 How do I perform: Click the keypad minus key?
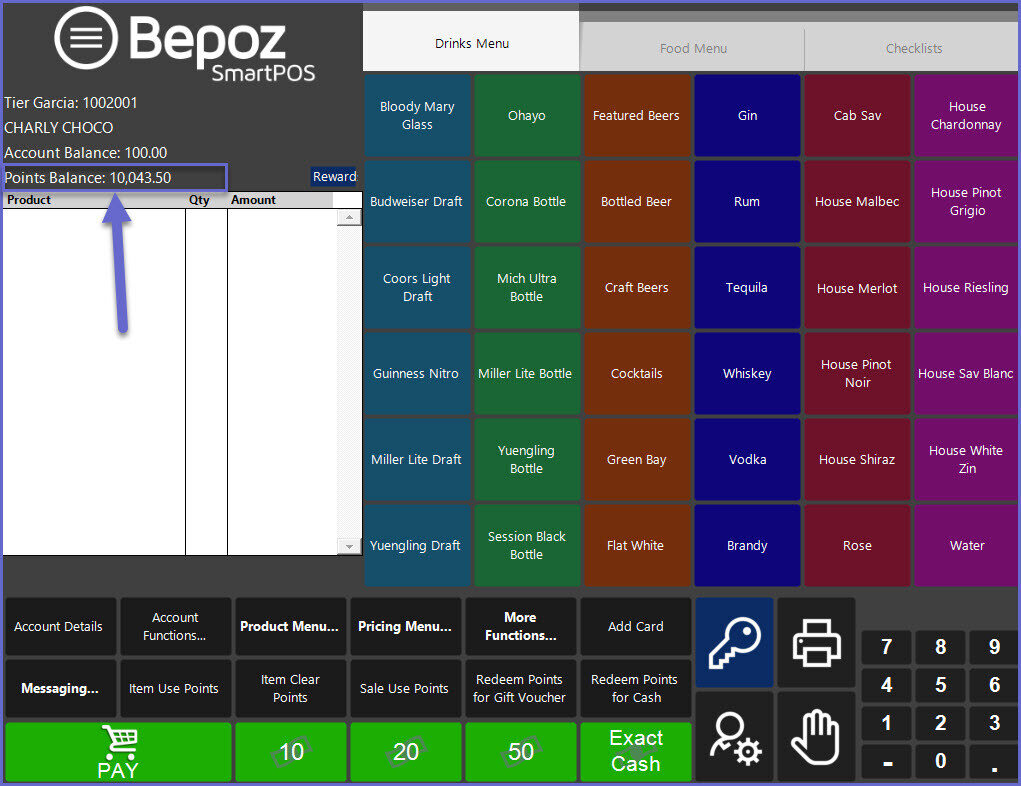point(886,761)
